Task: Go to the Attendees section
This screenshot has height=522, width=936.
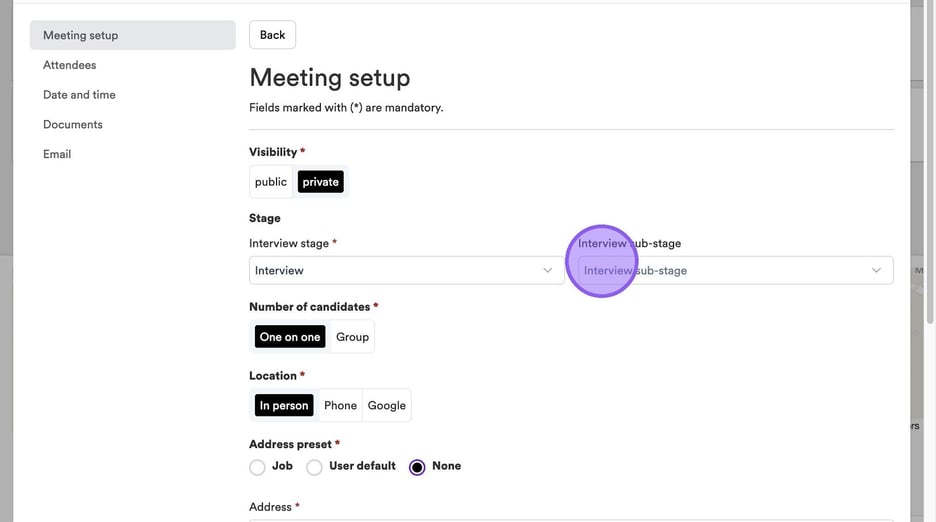Action: click(x=70, y=65)
